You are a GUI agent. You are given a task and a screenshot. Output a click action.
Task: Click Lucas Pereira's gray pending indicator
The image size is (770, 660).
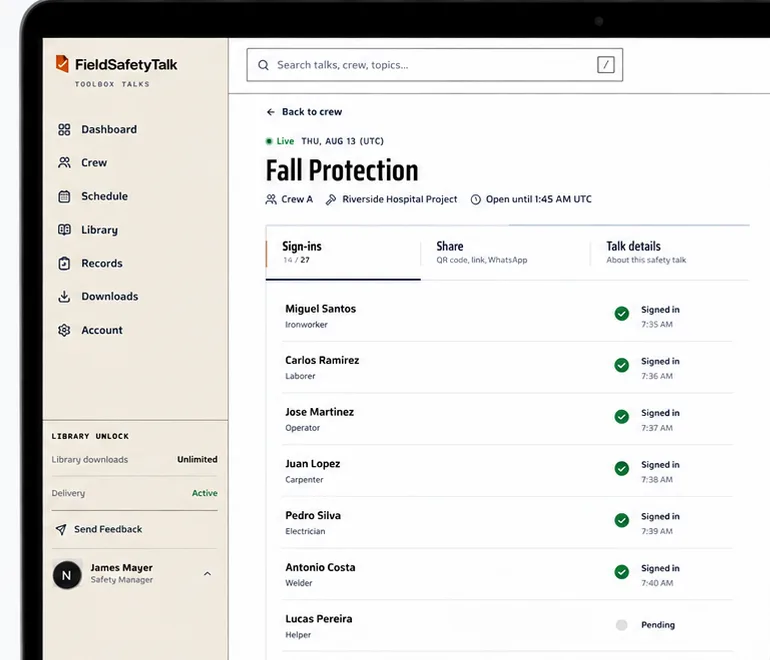coord(622,625)
